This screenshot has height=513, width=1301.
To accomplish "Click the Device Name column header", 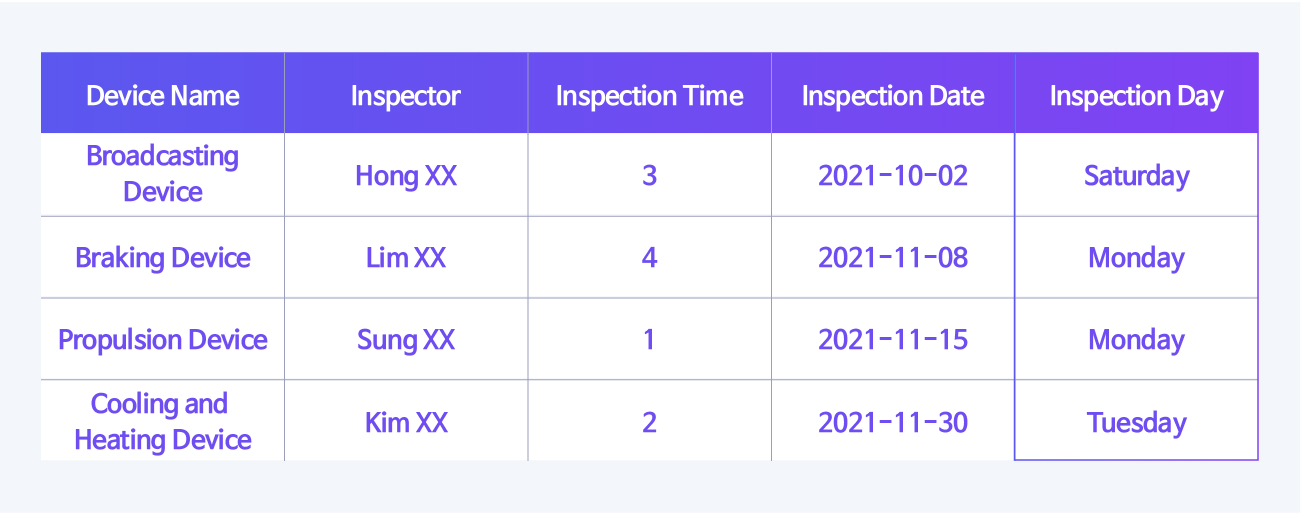I will click(163, 96).
